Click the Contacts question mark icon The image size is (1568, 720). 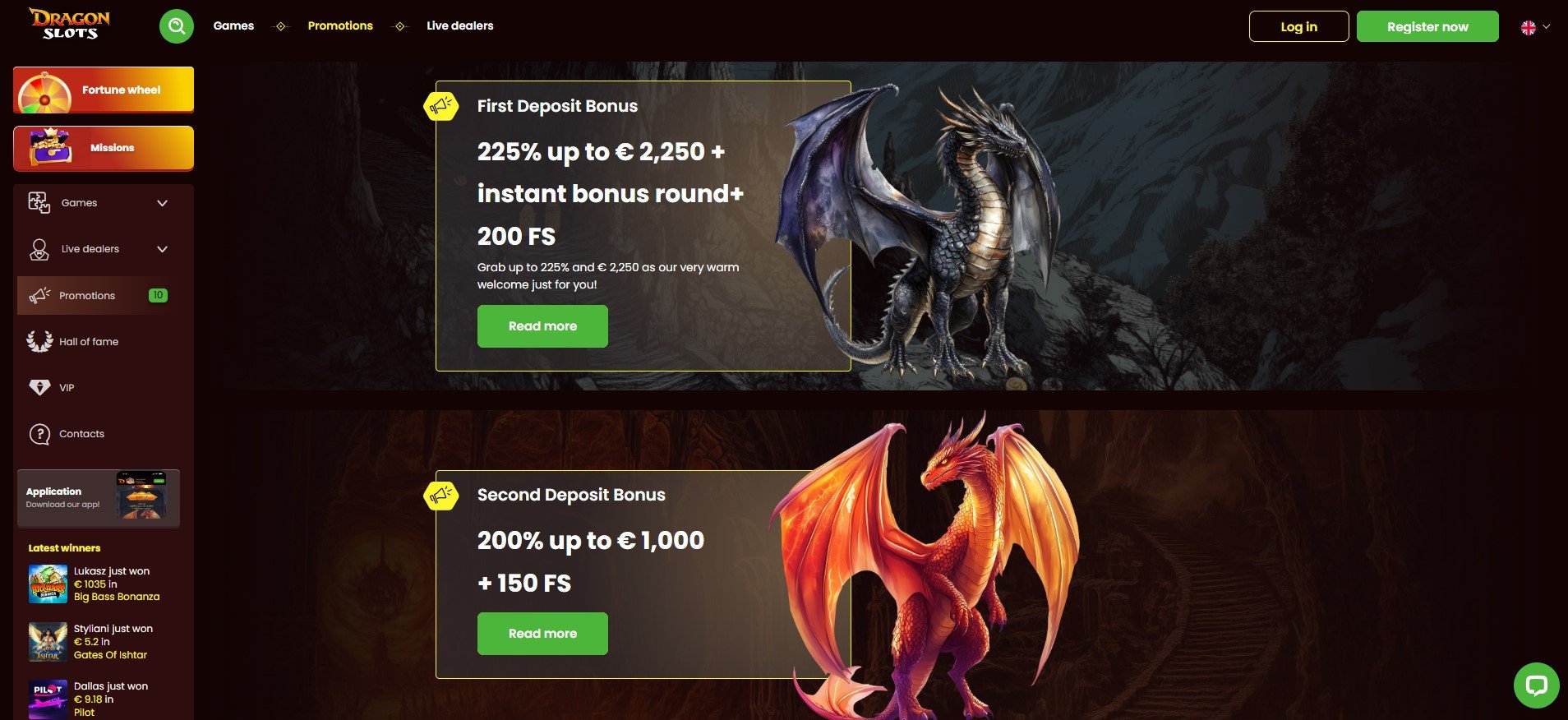click(39, 434)
